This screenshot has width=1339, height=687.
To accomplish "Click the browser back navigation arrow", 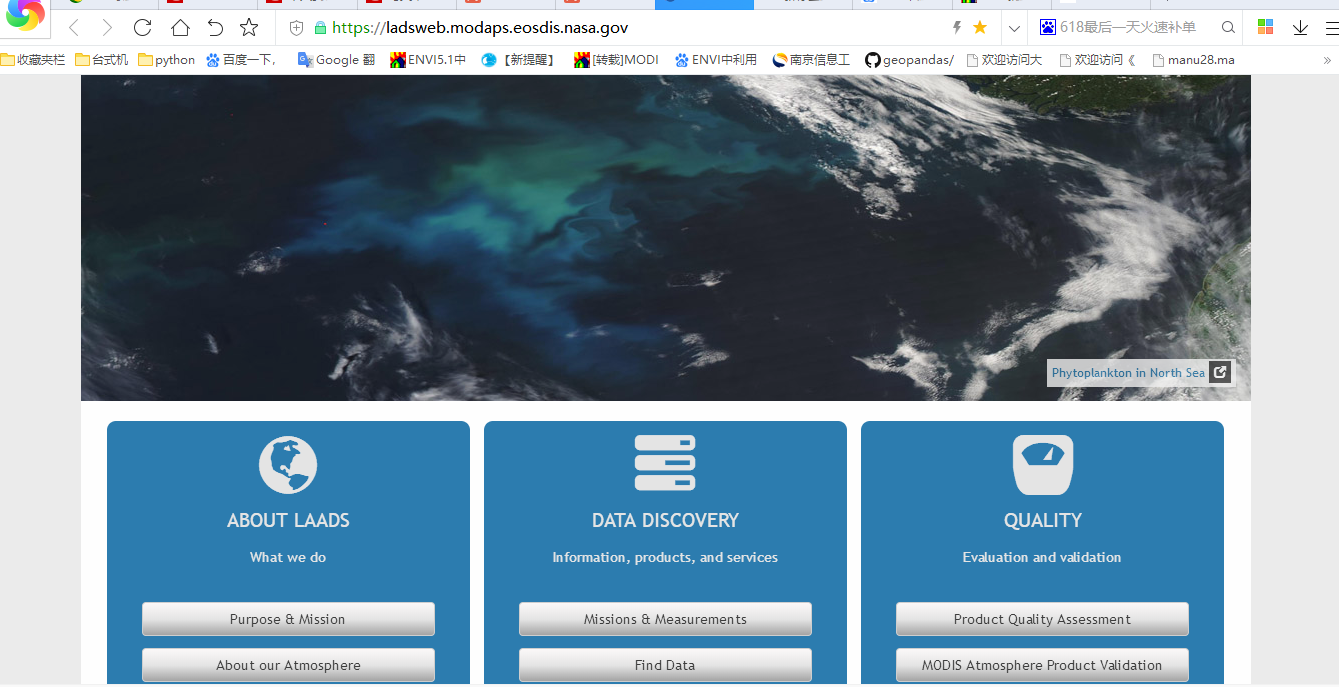I will (x=73, y=28).
